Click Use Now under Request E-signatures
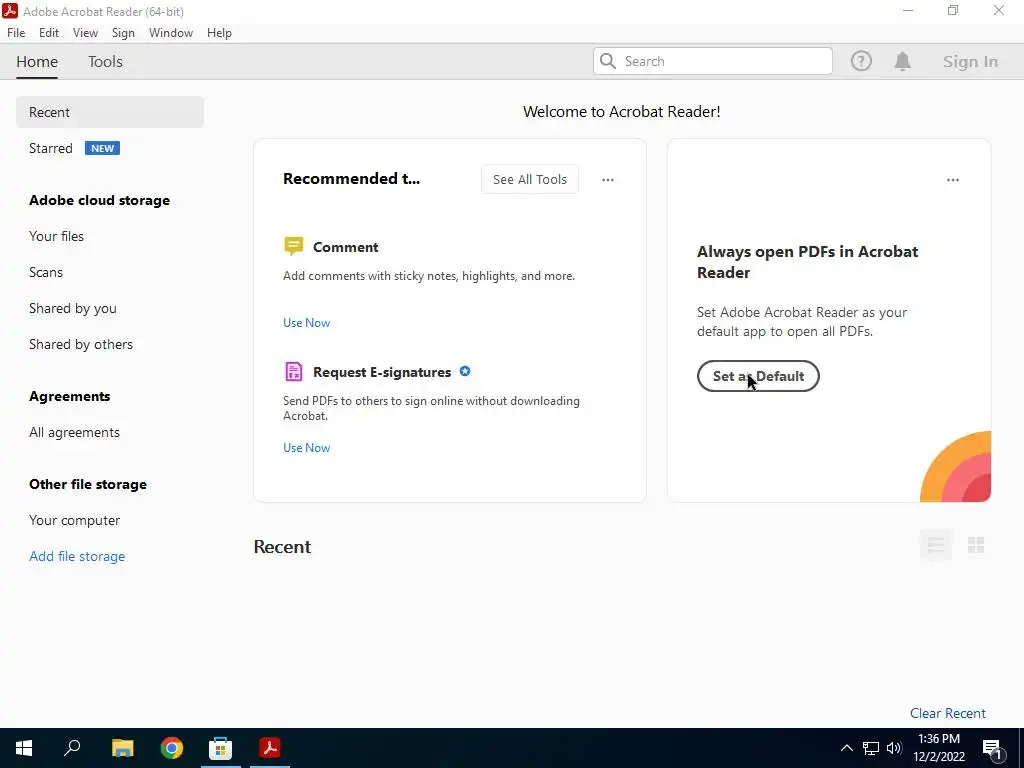Screen dimensions: 1024x768 pyautogui.click(x=306, y=447)
